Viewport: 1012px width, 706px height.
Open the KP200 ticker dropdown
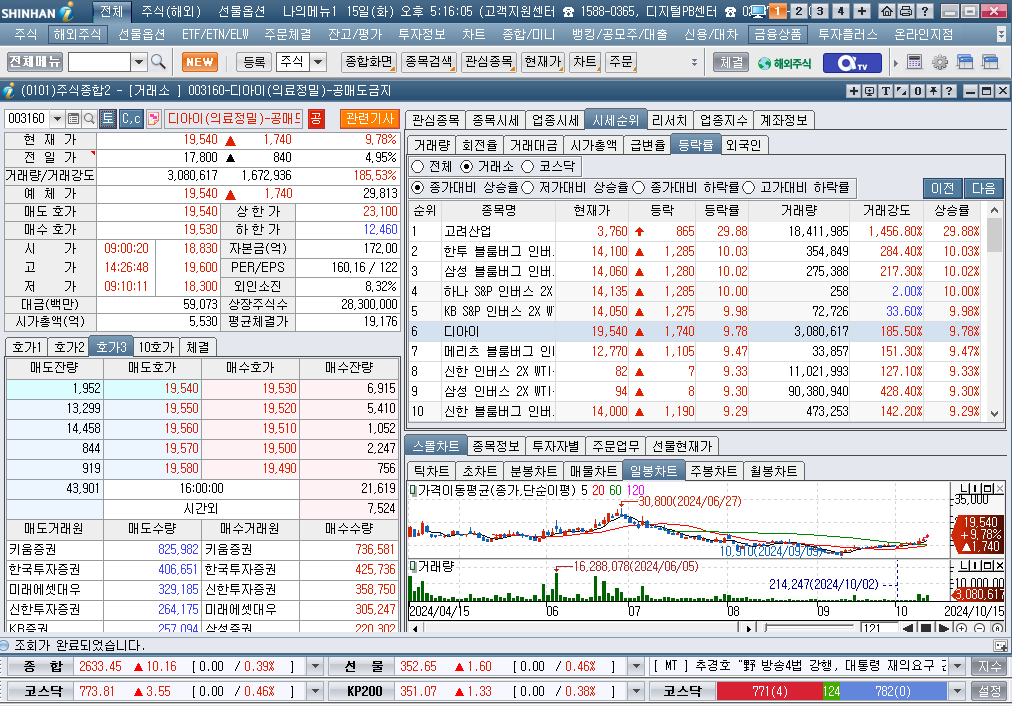point(636,691)
